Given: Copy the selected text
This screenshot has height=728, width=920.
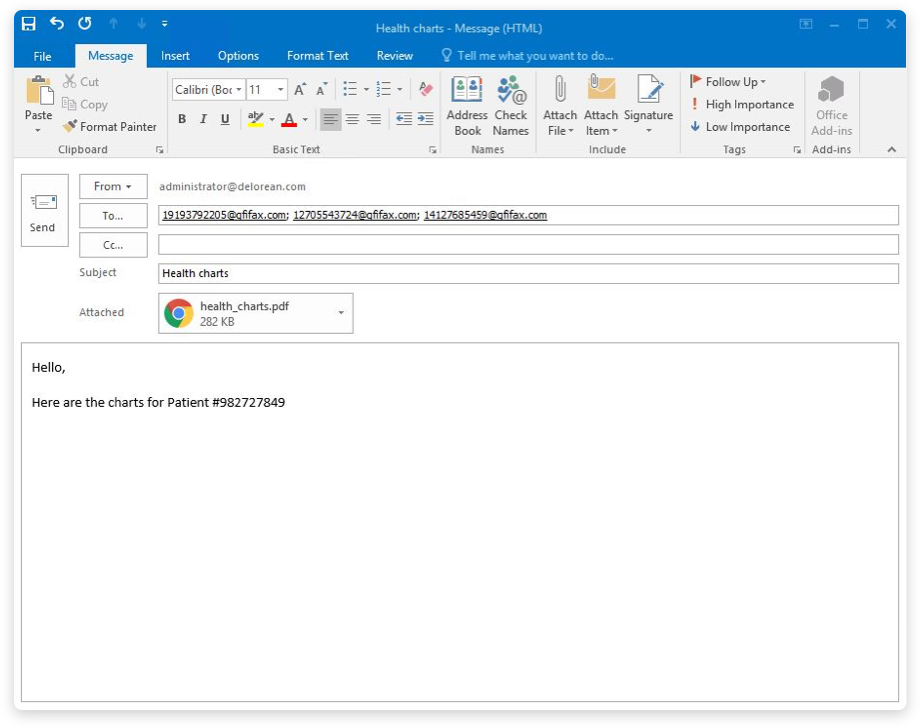Looking at the screenshot, I should click(x=86, y=104).
